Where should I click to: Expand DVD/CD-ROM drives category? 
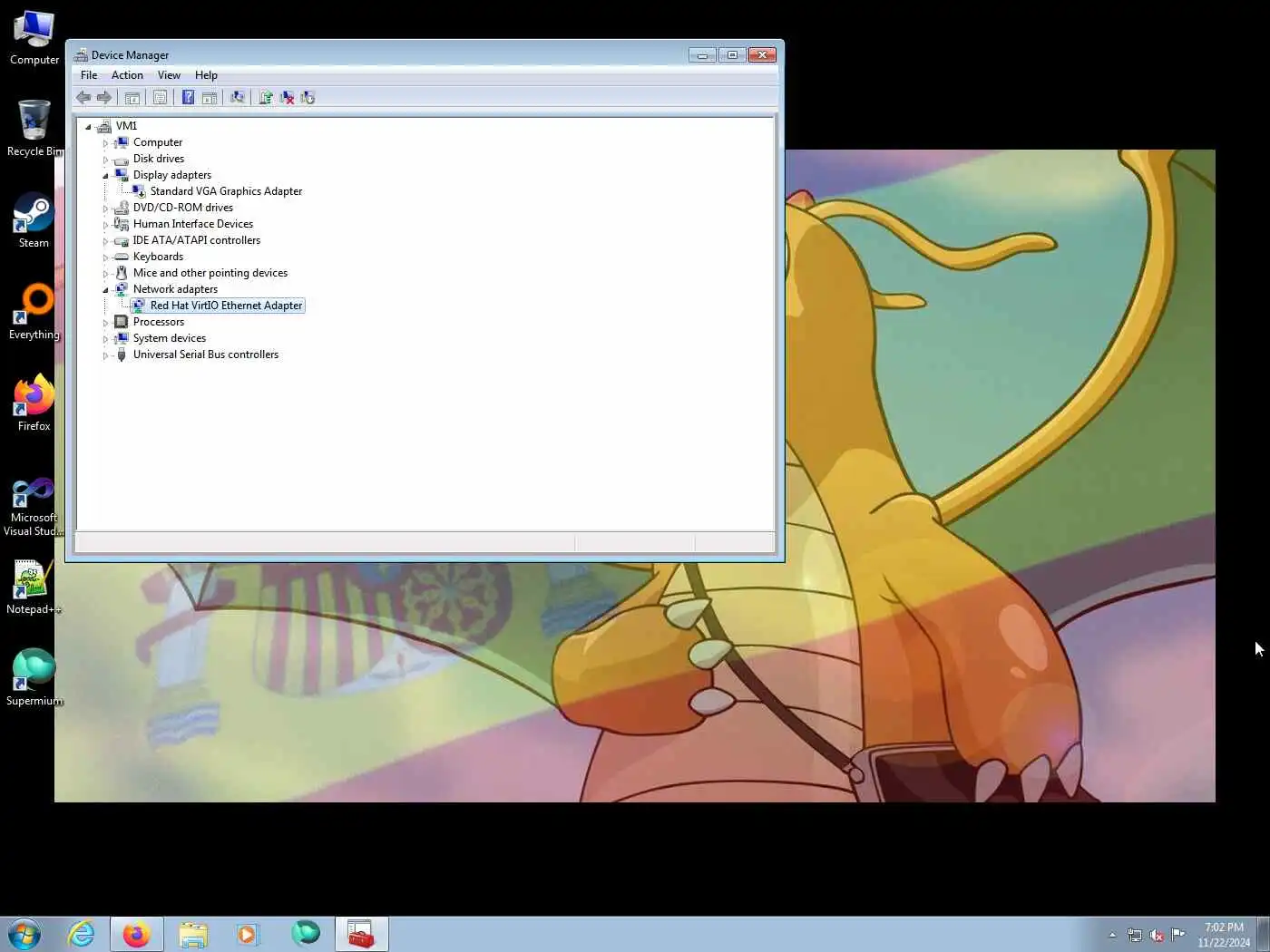105,209
